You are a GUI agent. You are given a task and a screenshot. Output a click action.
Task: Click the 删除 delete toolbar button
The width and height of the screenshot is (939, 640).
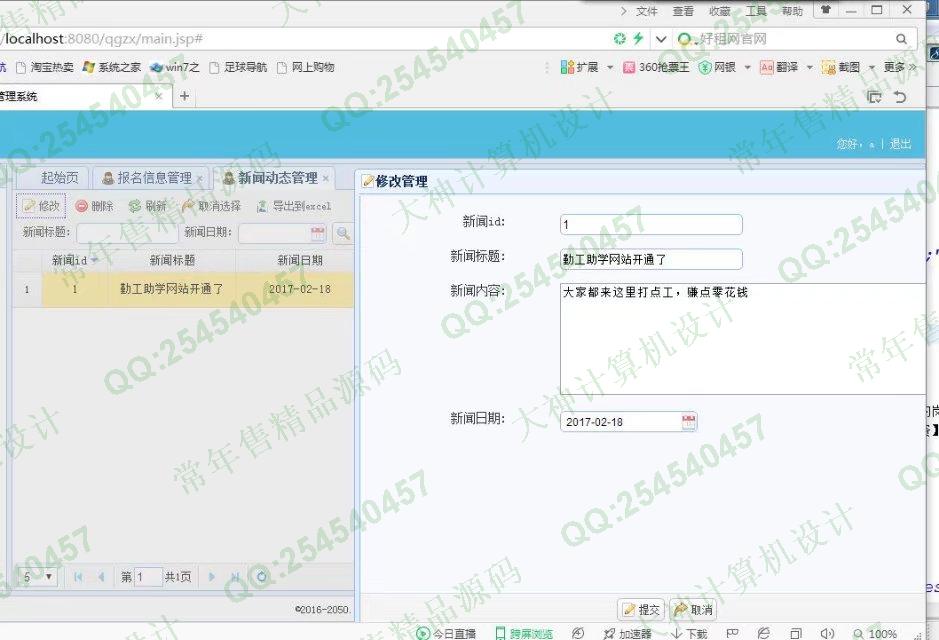pos(95,206)
